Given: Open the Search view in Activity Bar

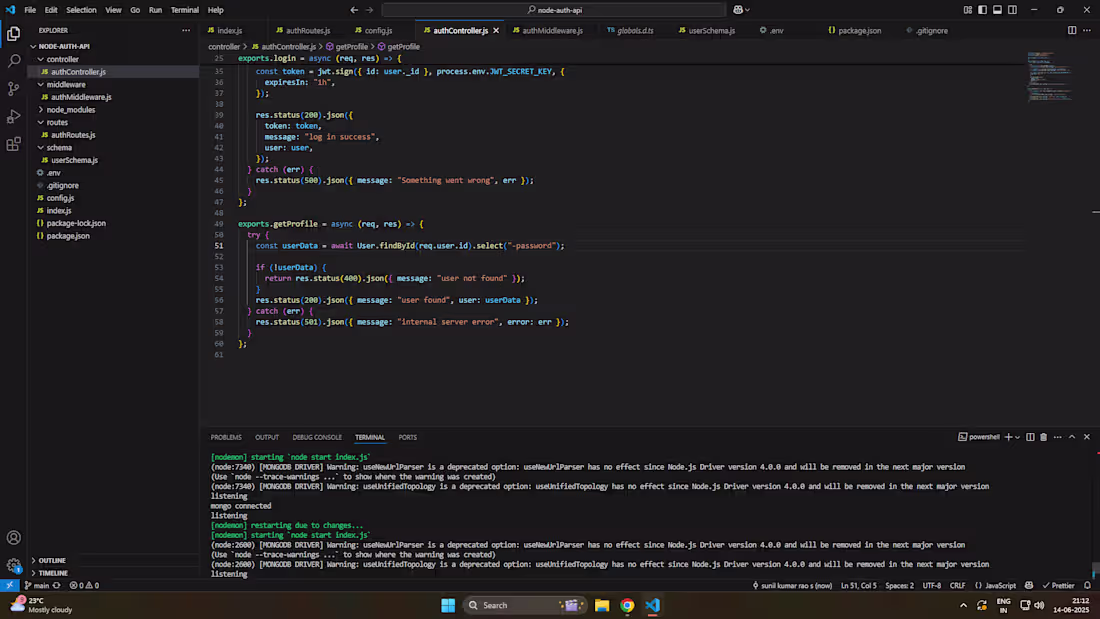Looking at the screenshot, I should tap(13, 61).
